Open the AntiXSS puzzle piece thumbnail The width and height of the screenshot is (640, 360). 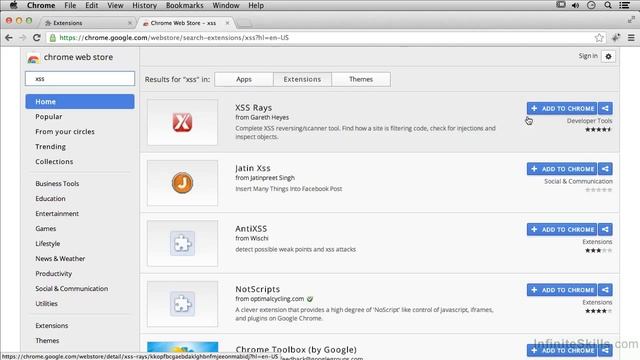(182, 243)
